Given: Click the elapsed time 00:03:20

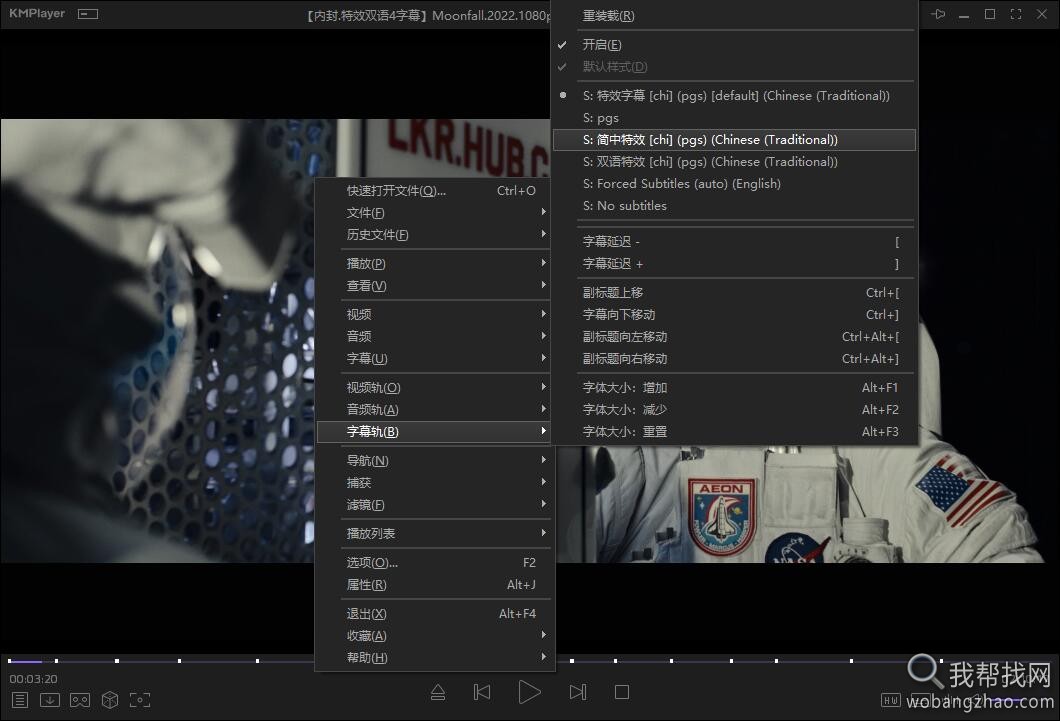Looking at the screenshot, I should [x=33, y=679].
